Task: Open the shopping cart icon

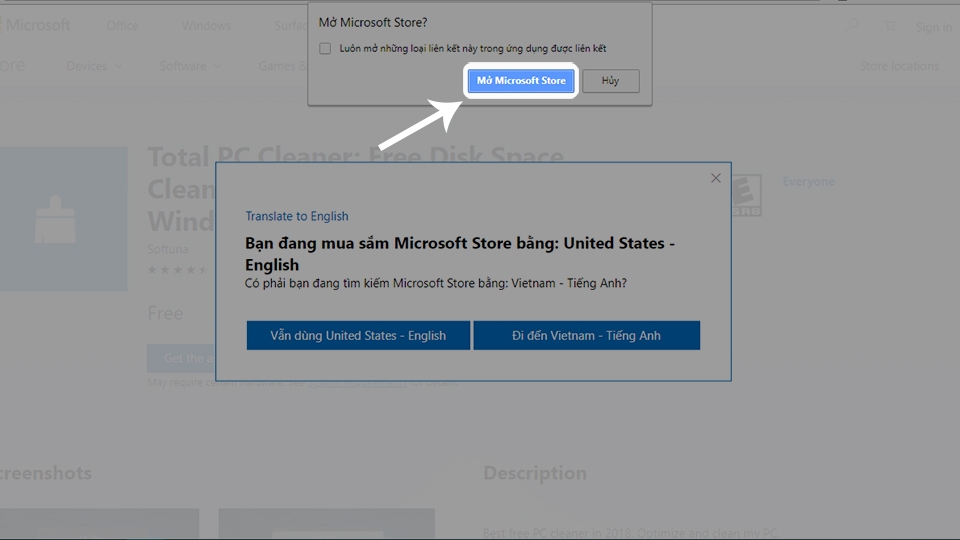Action: 890,25
